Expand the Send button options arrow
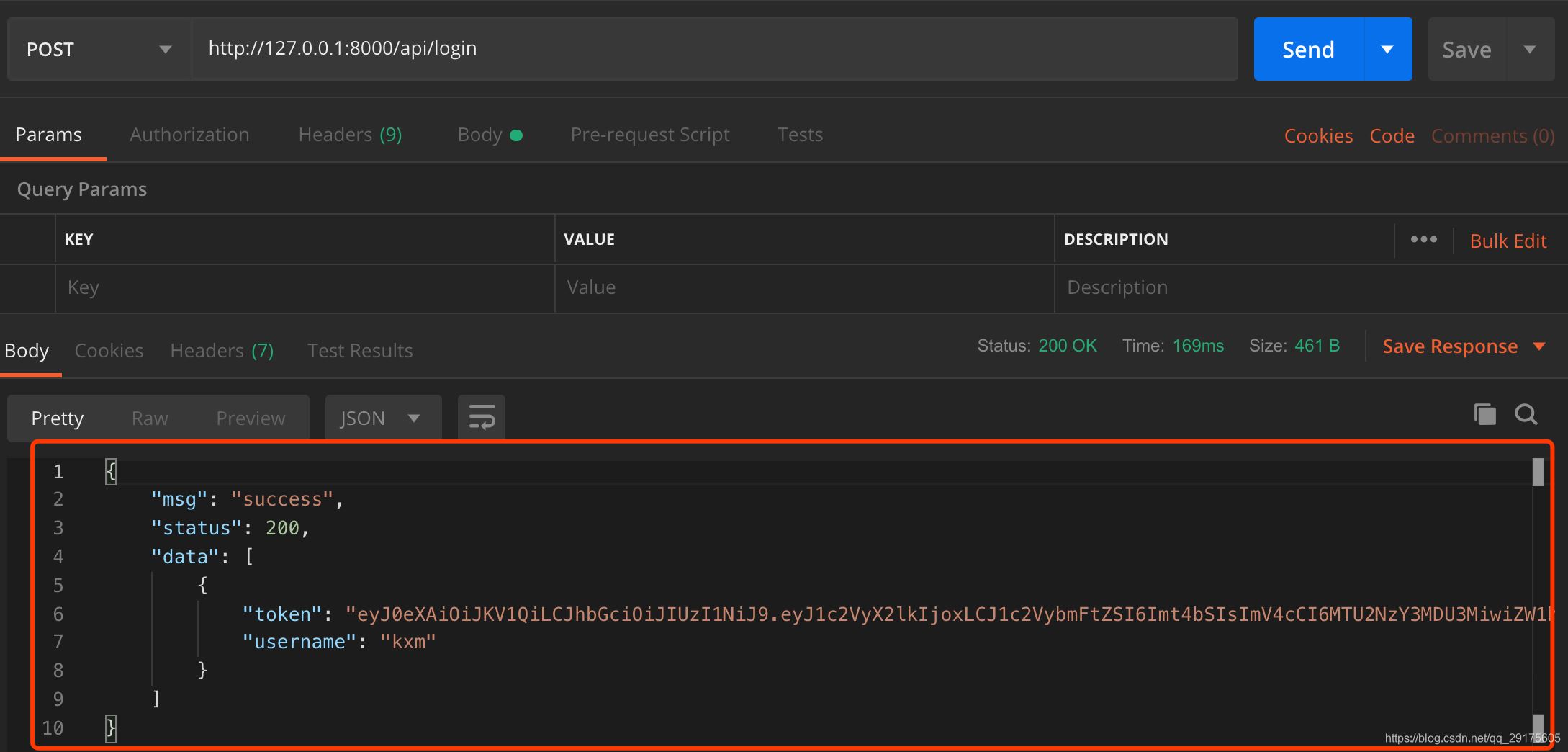Screen dimensions: 1568x752 point(1386,49)
